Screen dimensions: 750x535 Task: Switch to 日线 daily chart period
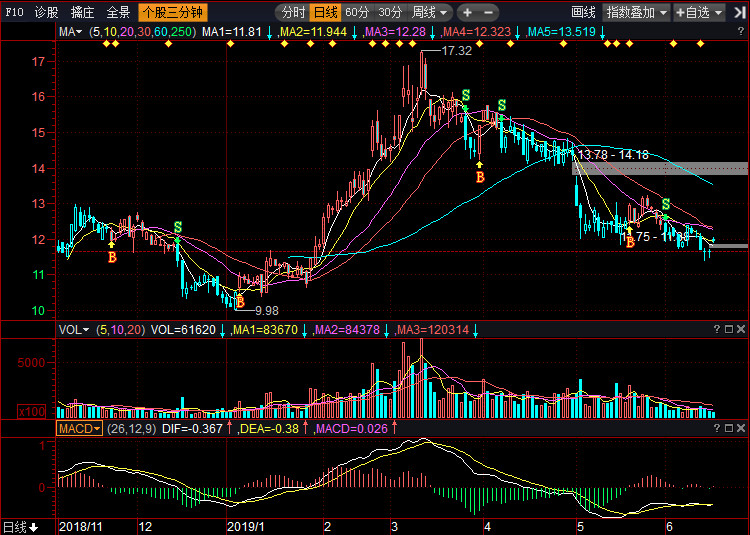325,13
